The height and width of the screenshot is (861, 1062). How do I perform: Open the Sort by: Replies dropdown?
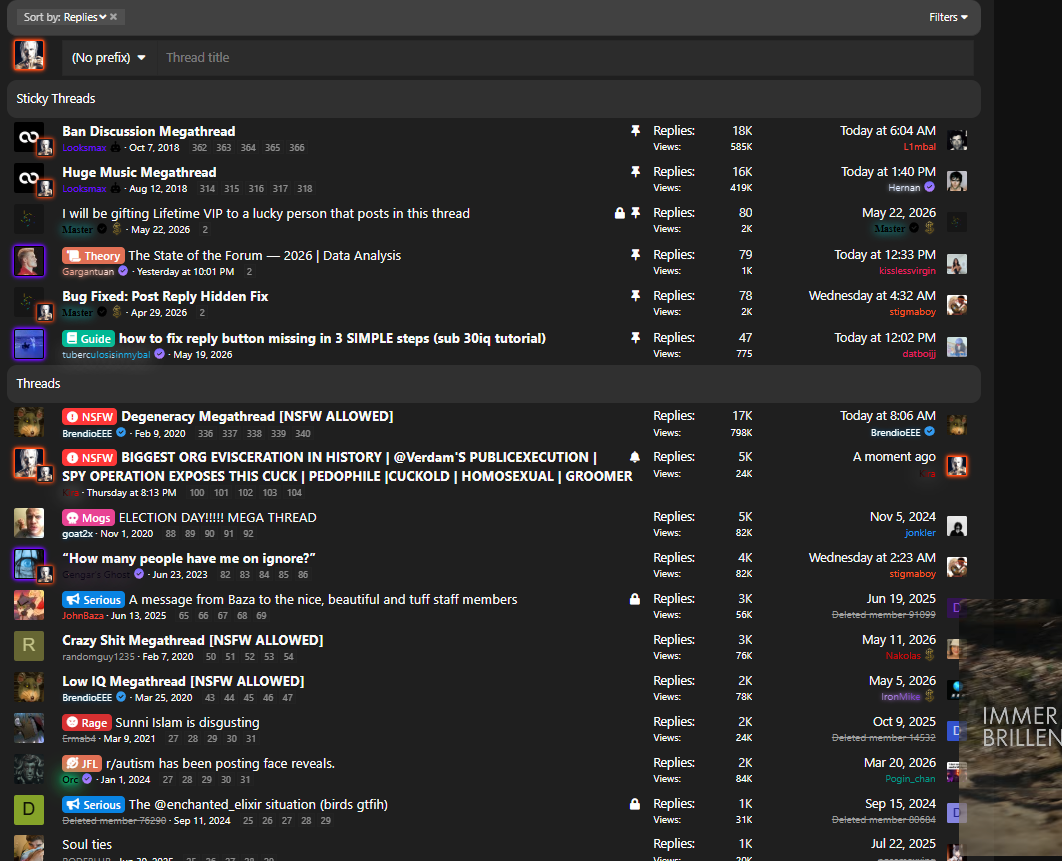pos(64,17)
